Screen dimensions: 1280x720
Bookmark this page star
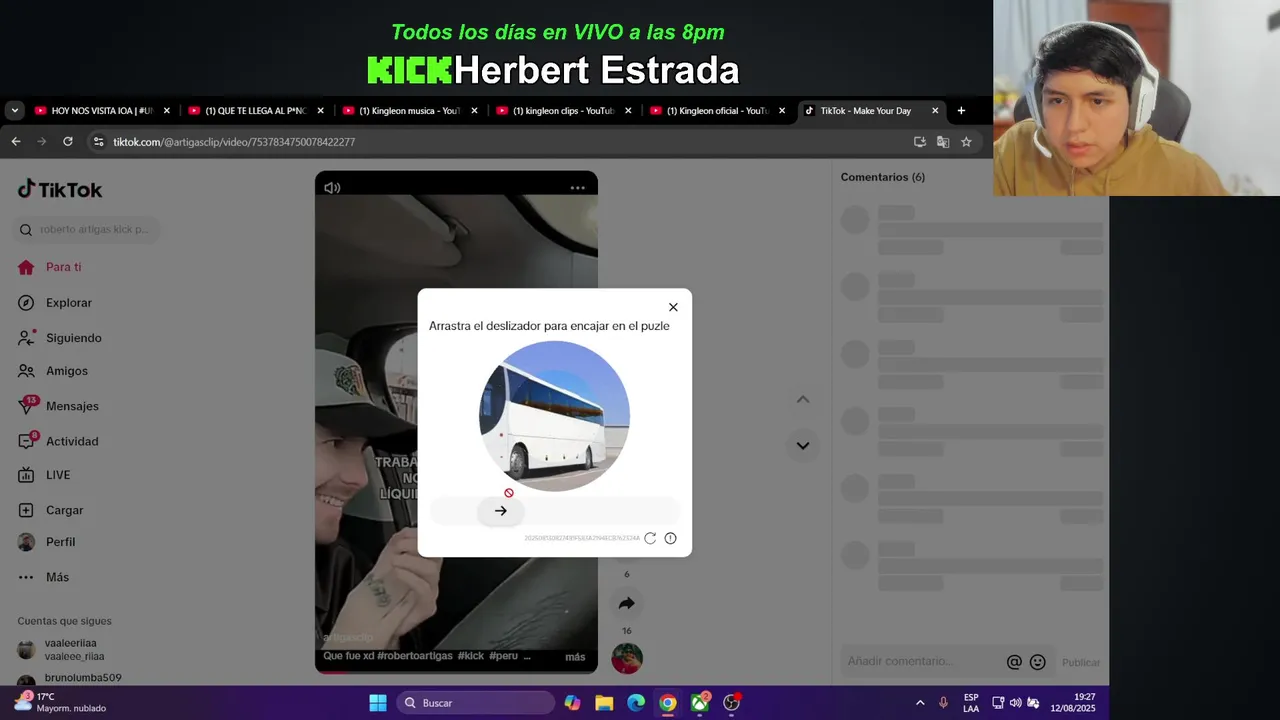[x=966, y=142]
